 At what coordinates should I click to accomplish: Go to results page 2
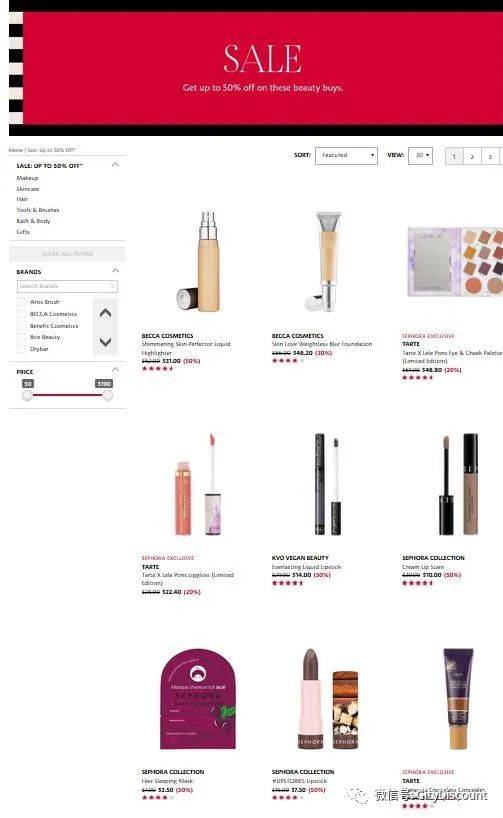point(472,157)
